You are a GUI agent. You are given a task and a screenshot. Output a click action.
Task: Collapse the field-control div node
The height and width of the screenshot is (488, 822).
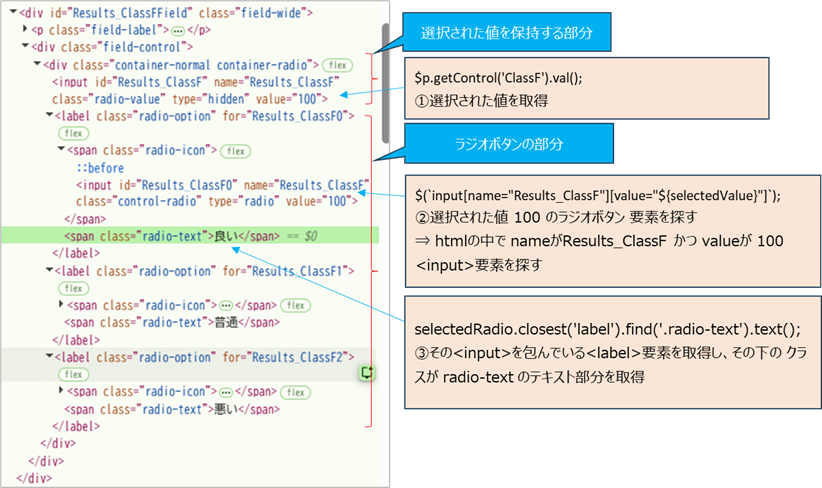click(x=25, y=47)
